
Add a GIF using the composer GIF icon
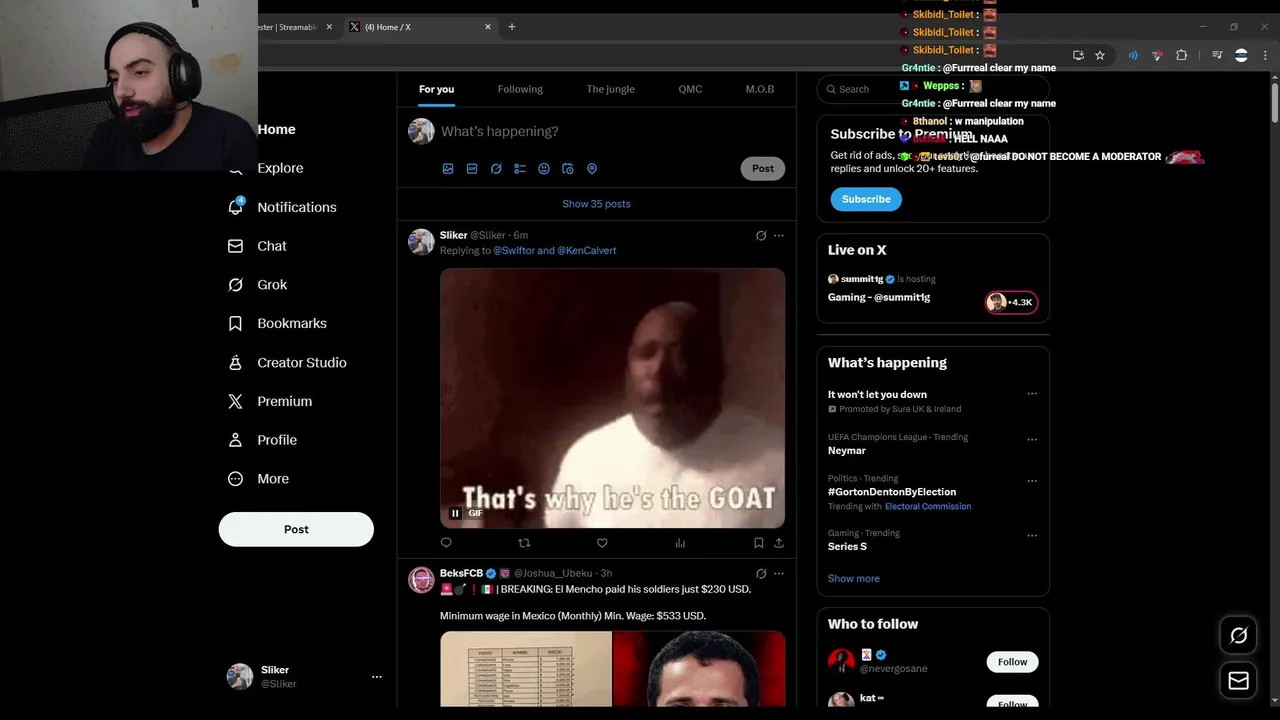tap(472, 169)
